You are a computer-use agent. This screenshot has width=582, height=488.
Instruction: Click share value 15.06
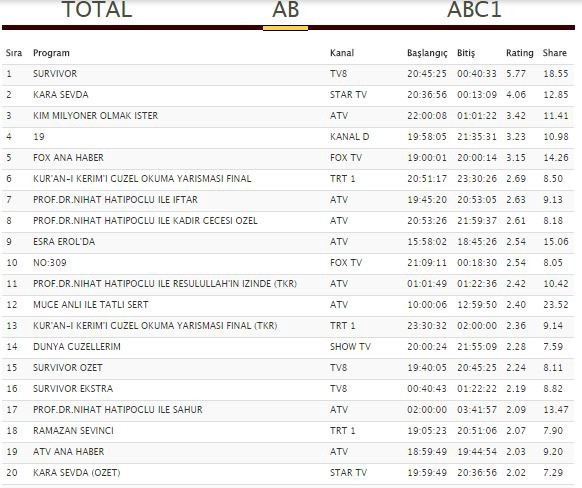pos(556,242)
